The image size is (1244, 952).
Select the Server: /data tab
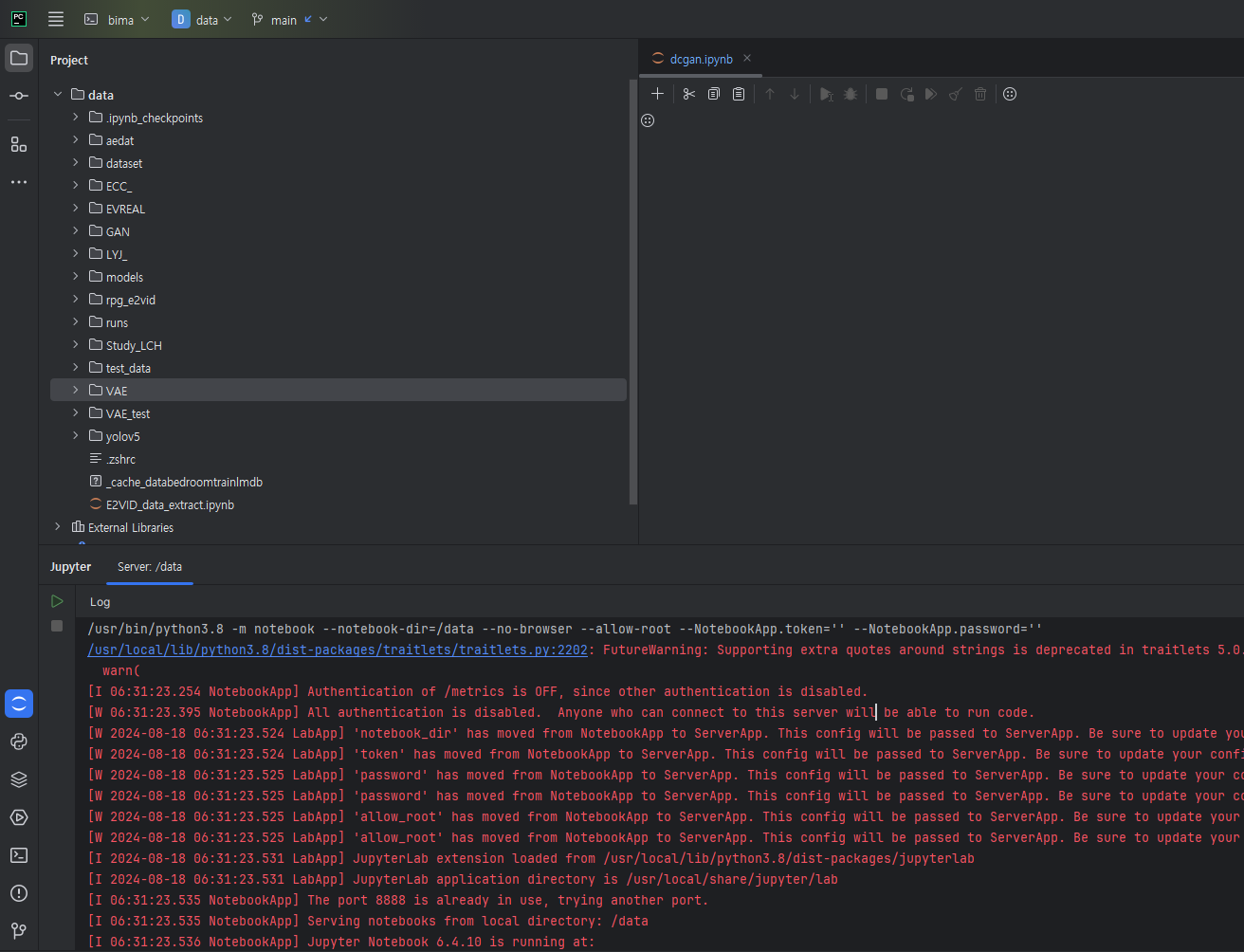[x=150, y=567]
